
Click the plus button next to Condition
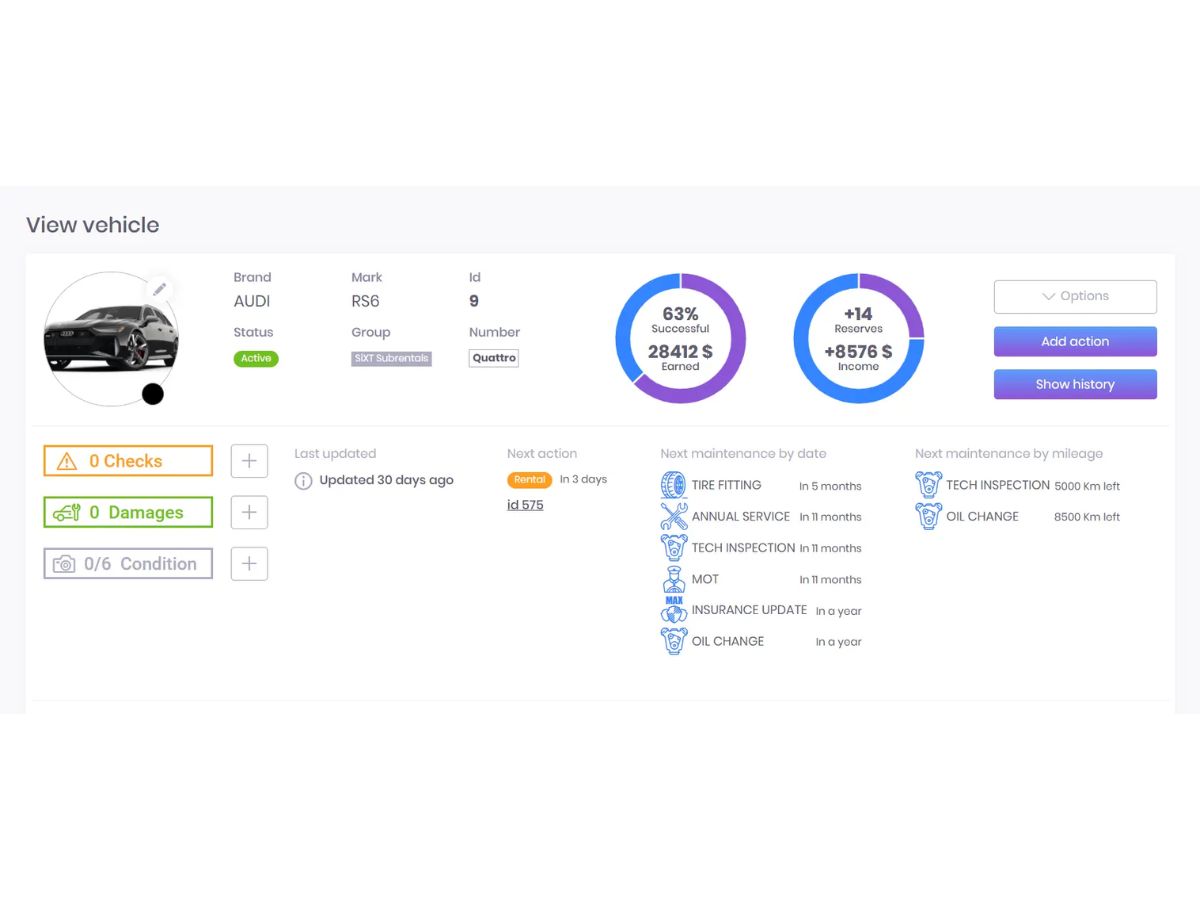(249, 563)
